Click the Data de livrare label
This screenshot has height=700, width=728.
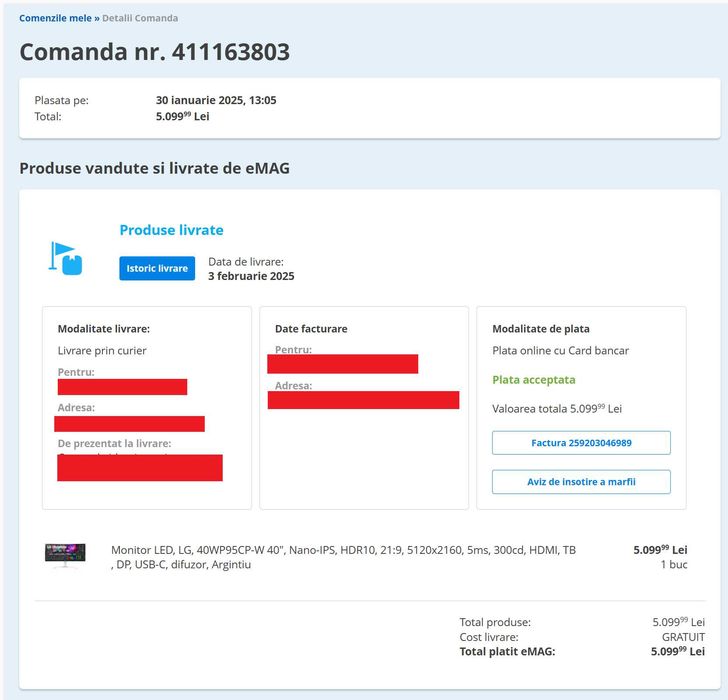246,262
